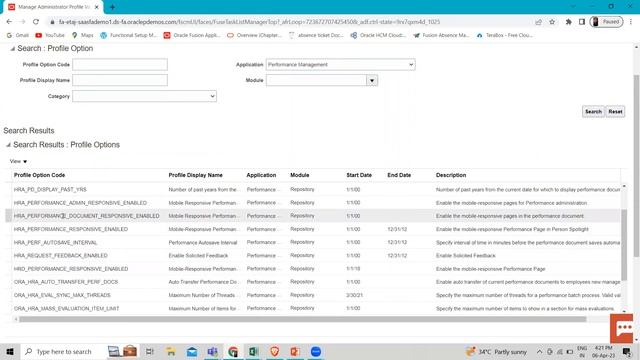The height and width of the screenshot is (360, 640).
Task: Open the absence ticket Doc... bookmark
Action: (x=316, y=36)
